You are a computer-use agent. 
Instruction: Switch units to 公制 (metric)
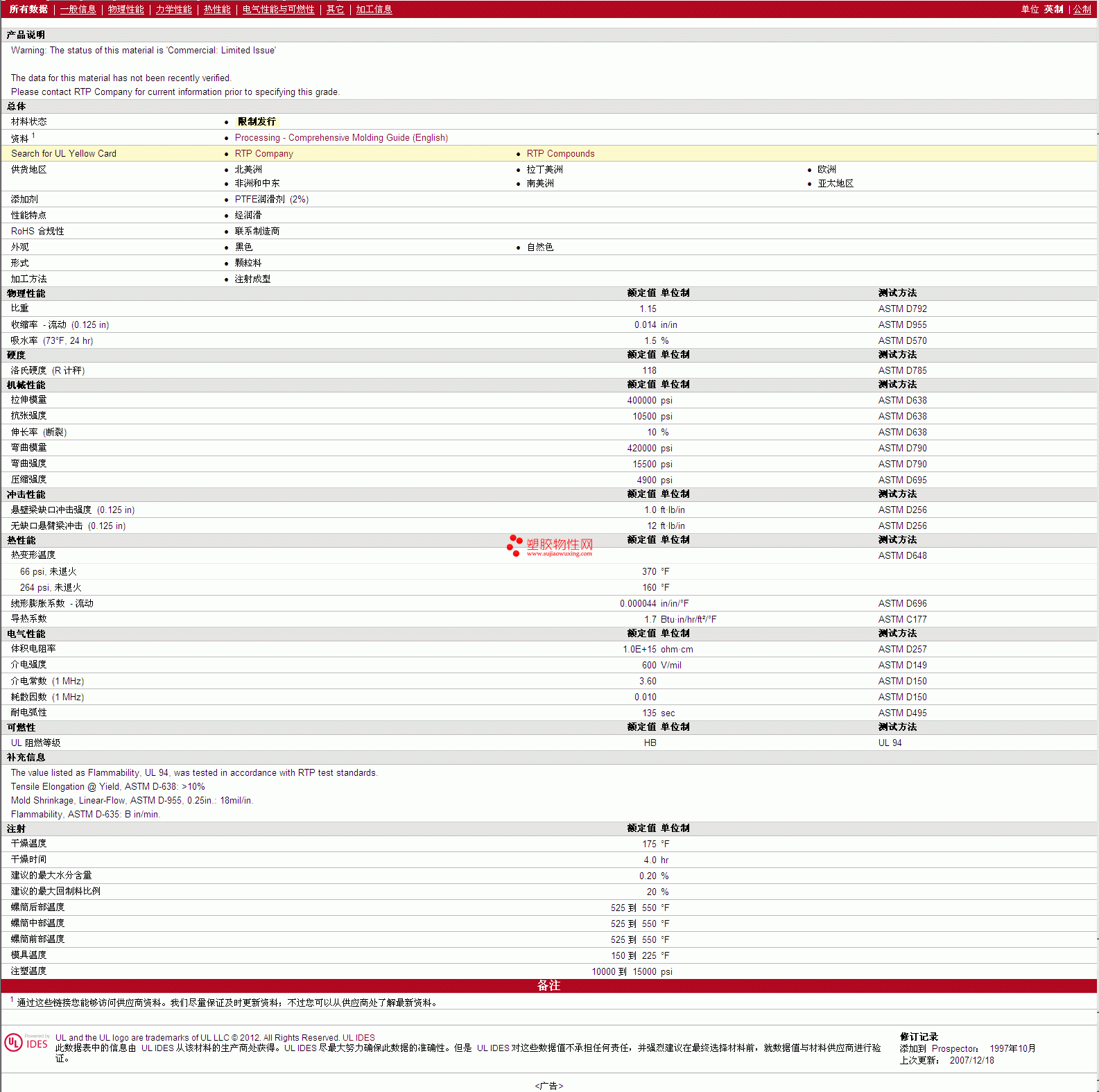(x=1082, y=10)
